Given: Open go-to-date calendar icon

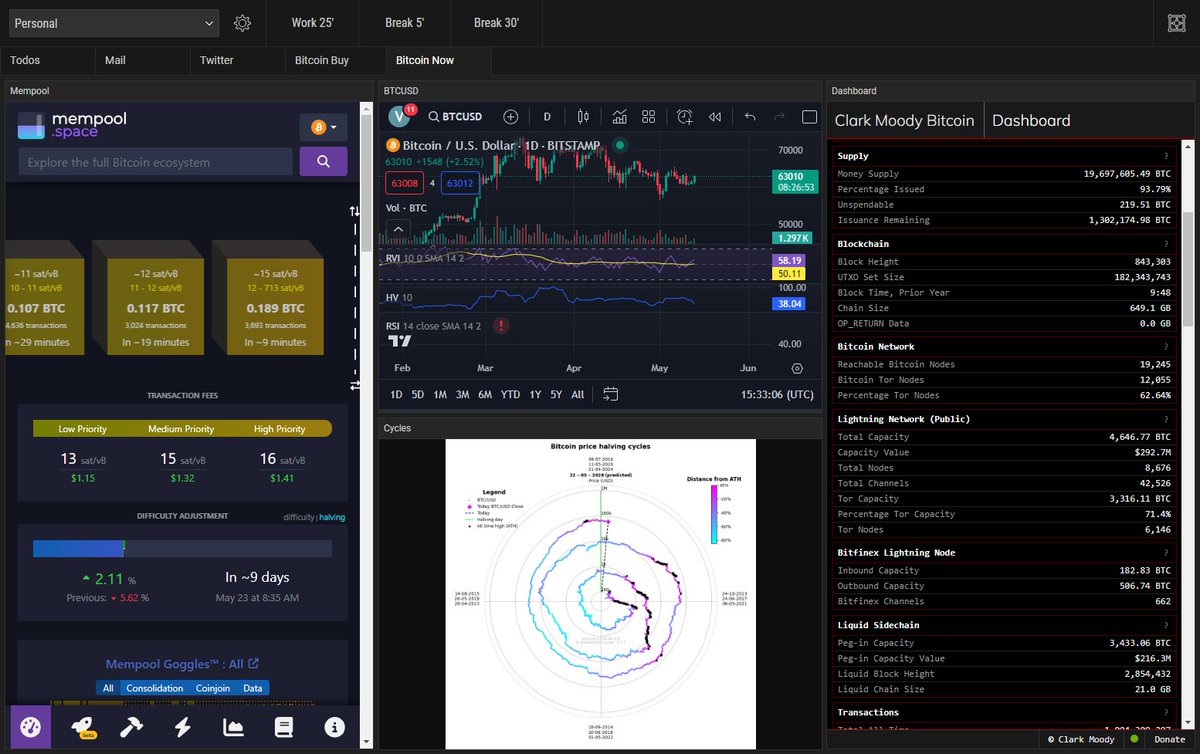Looking at the screenshot, I should coord(611,394).
